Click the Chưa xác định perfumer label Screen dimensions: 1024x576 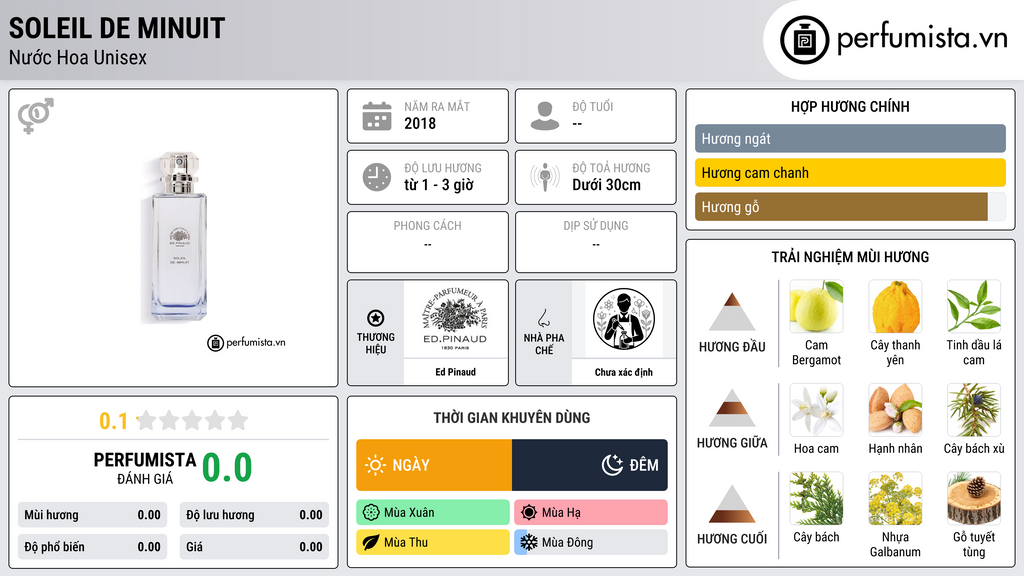tap(624, 372)
